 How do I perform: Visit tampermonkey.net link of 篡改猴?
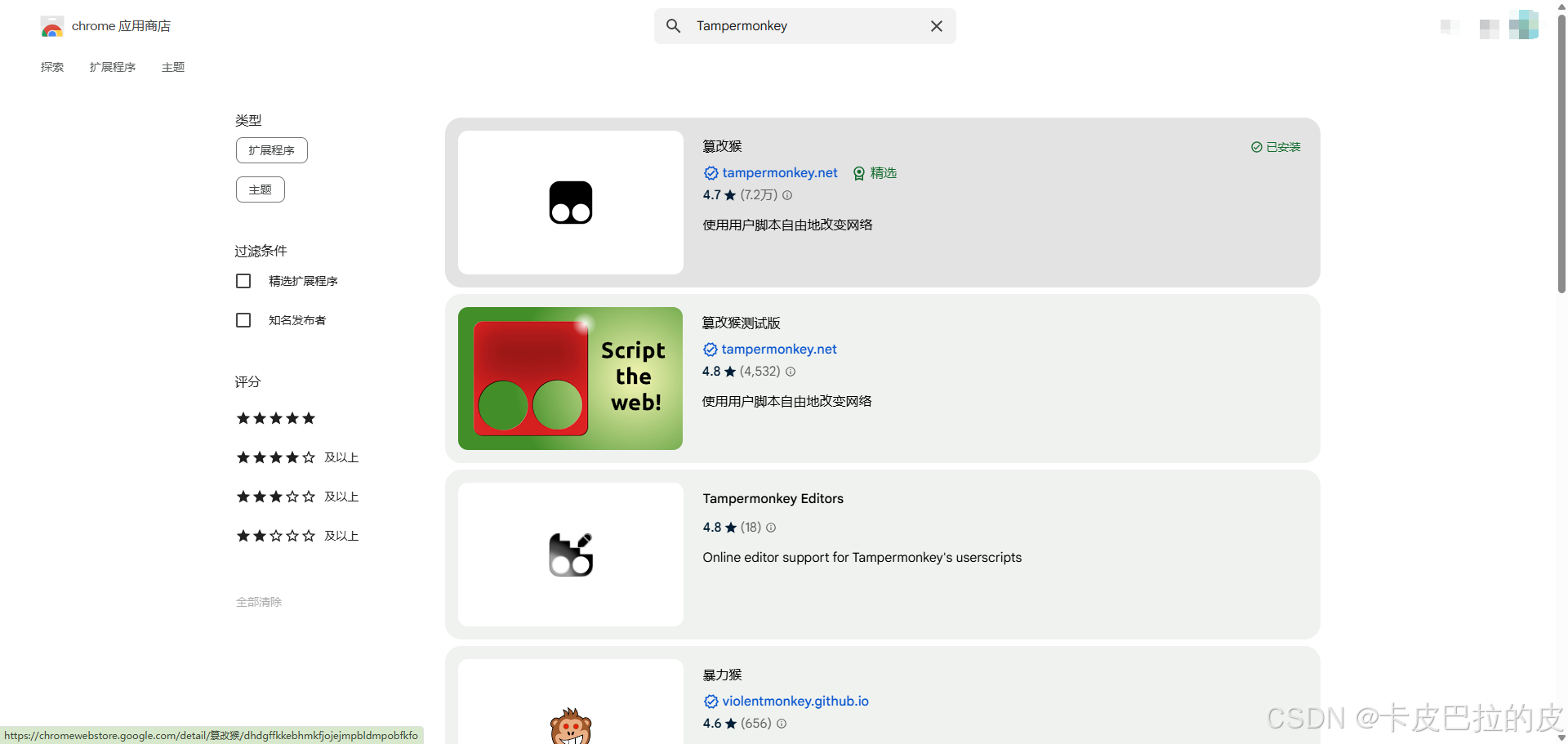(780, 173)
